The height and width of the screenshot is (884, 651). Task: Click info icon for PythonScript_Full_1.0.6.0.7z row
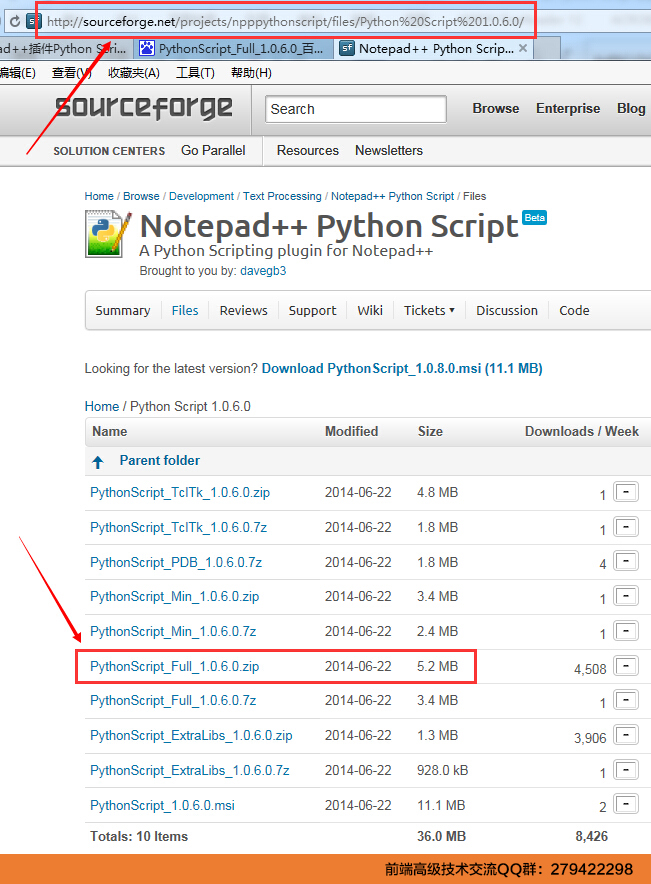[x=626, y=700]
